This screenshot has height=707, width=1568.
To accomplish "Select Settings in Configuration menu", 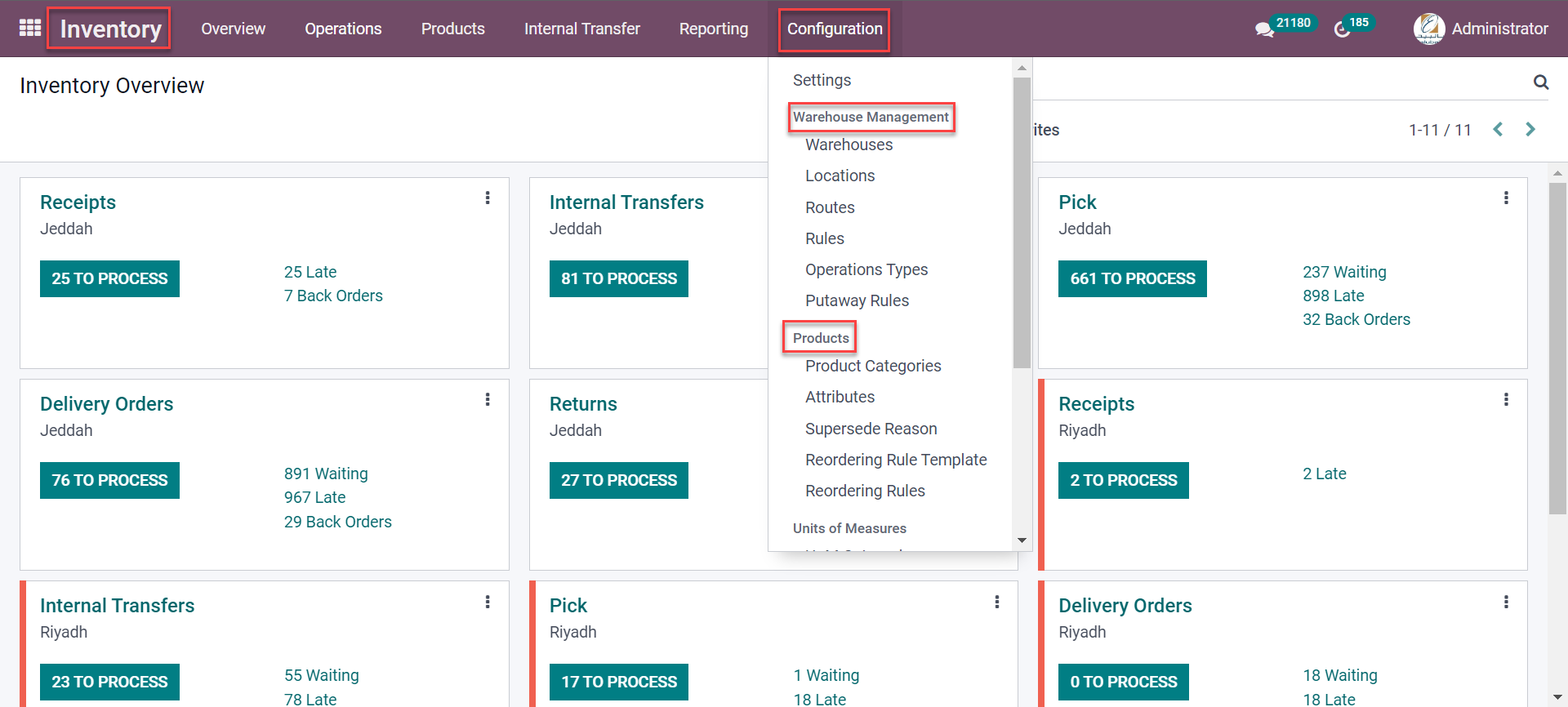I will pos(822,80).
